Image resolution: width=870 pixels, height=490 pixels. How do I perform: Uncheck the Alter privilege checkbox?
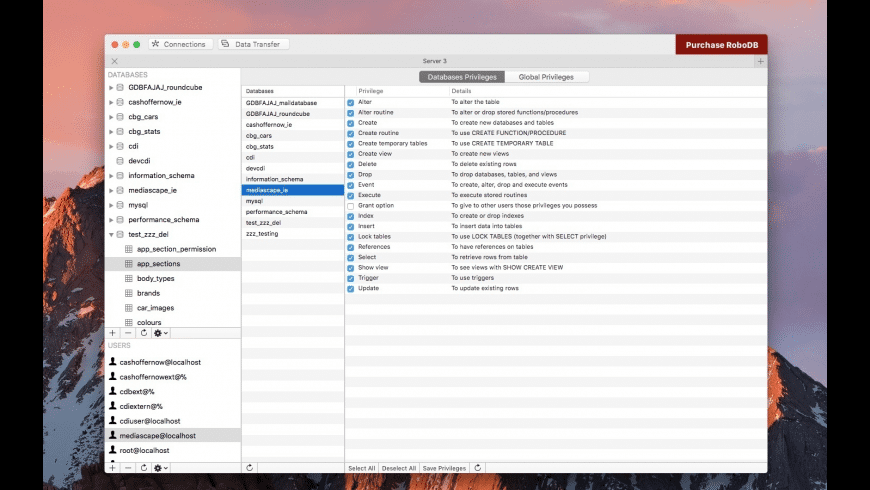[x=351, y=102]
